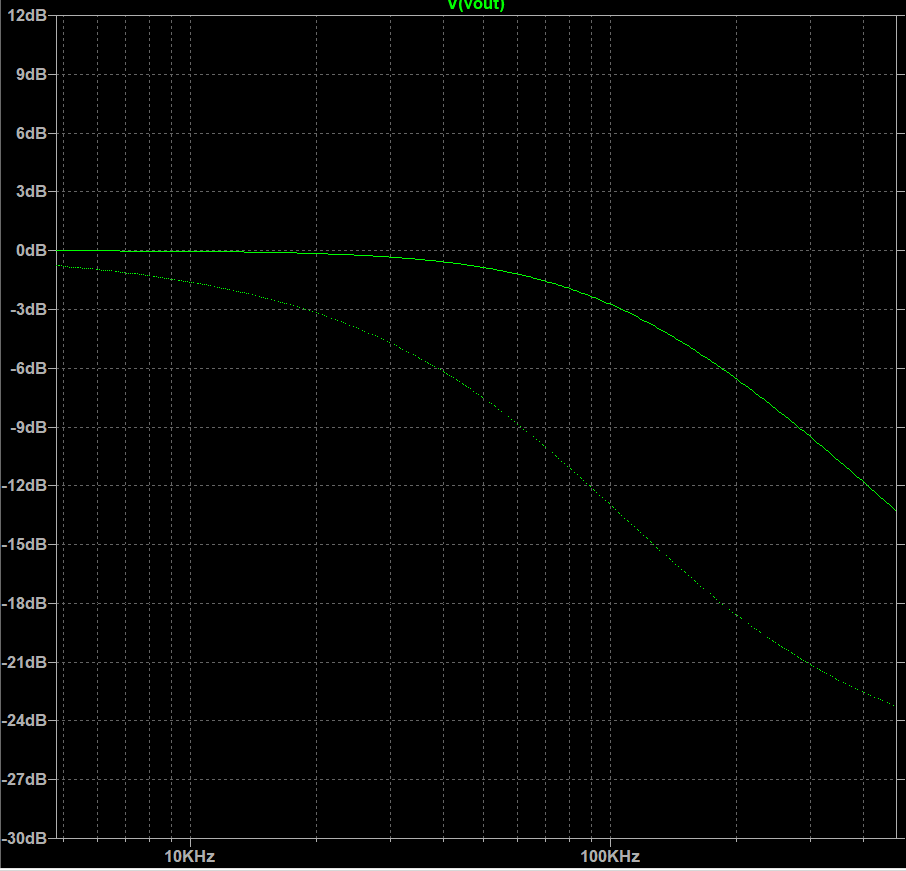Viewport: 906px width, 871px height.
Task: Click the -30dB axis label
Action: (24, 838)
